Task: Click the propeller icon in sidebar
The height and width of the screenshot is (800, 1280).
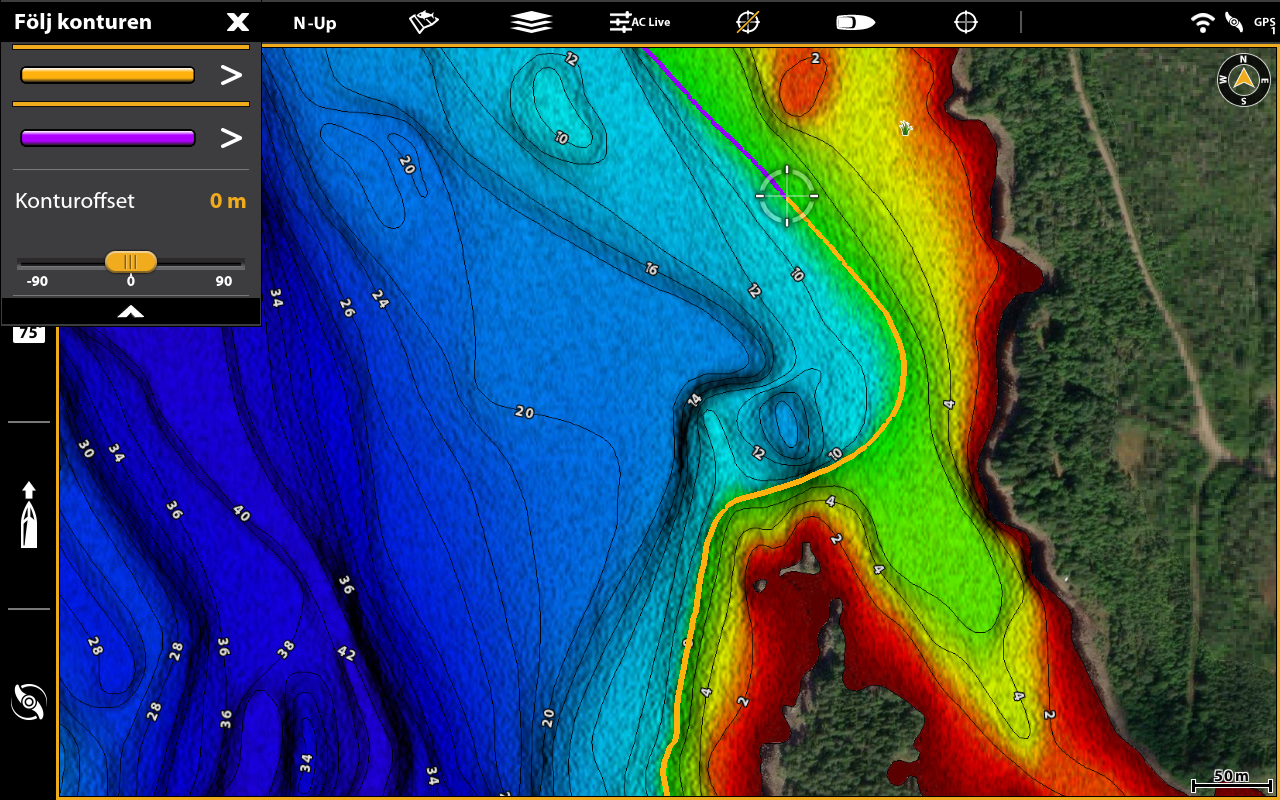Action: tap(29, 702)
